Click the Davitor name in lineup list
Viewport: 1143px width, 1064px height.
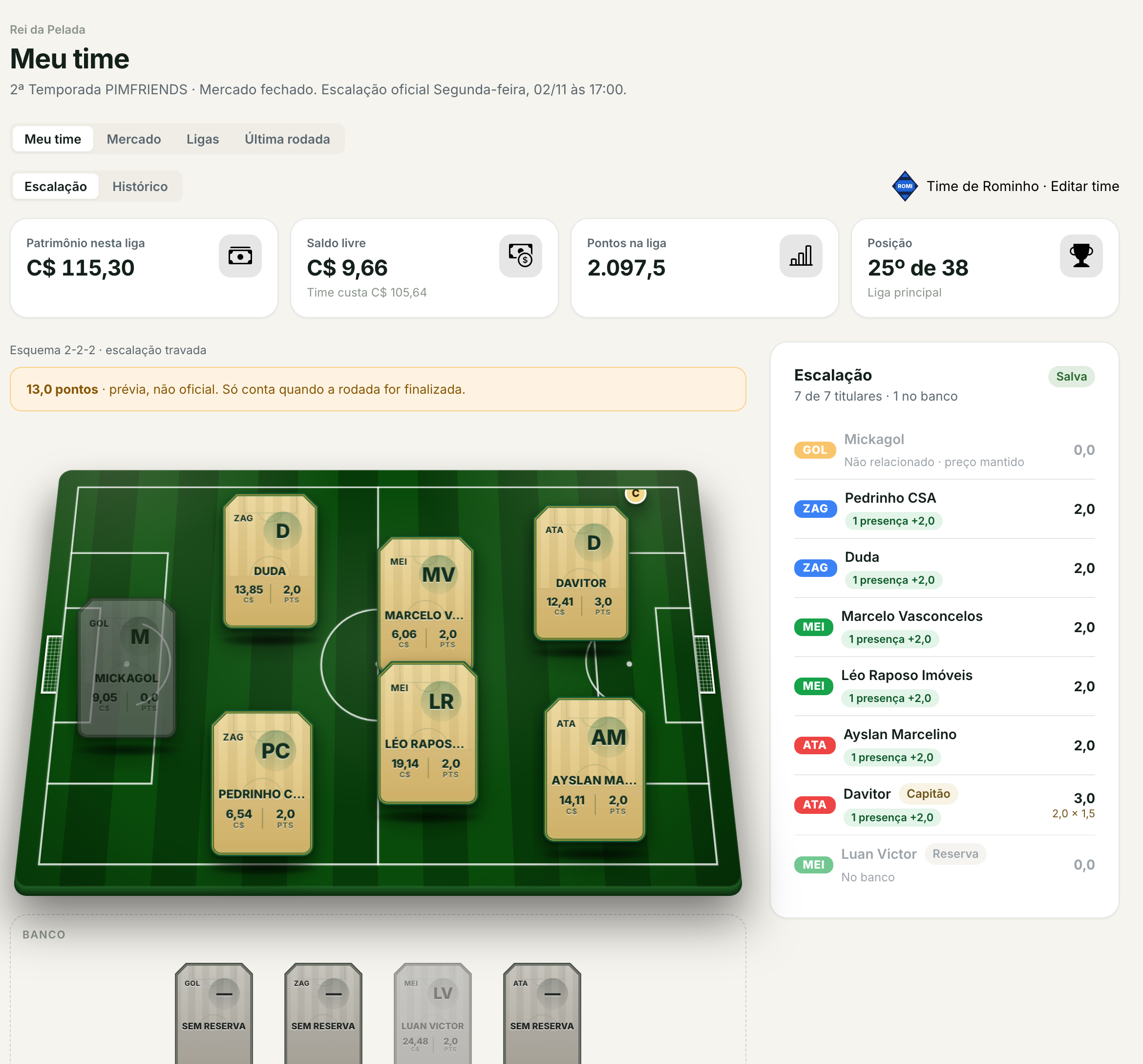point(867,794)
